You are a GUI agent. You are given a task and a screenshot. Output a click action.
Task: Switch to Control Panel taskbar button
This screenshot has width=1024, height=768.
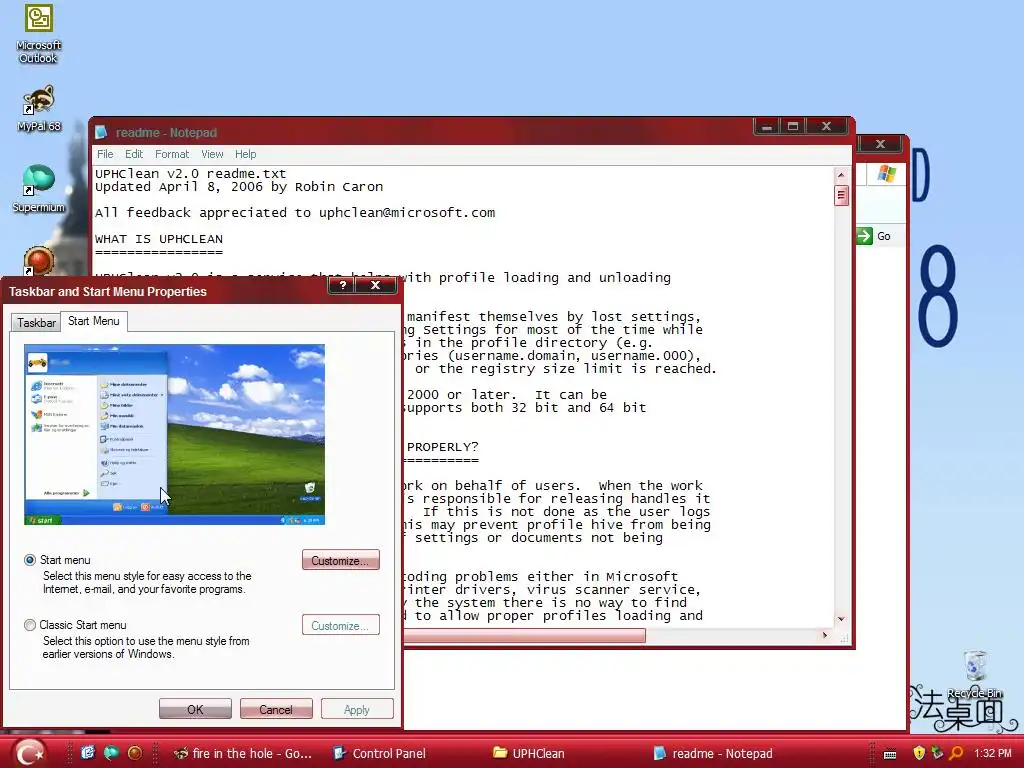tap(380, 754)
